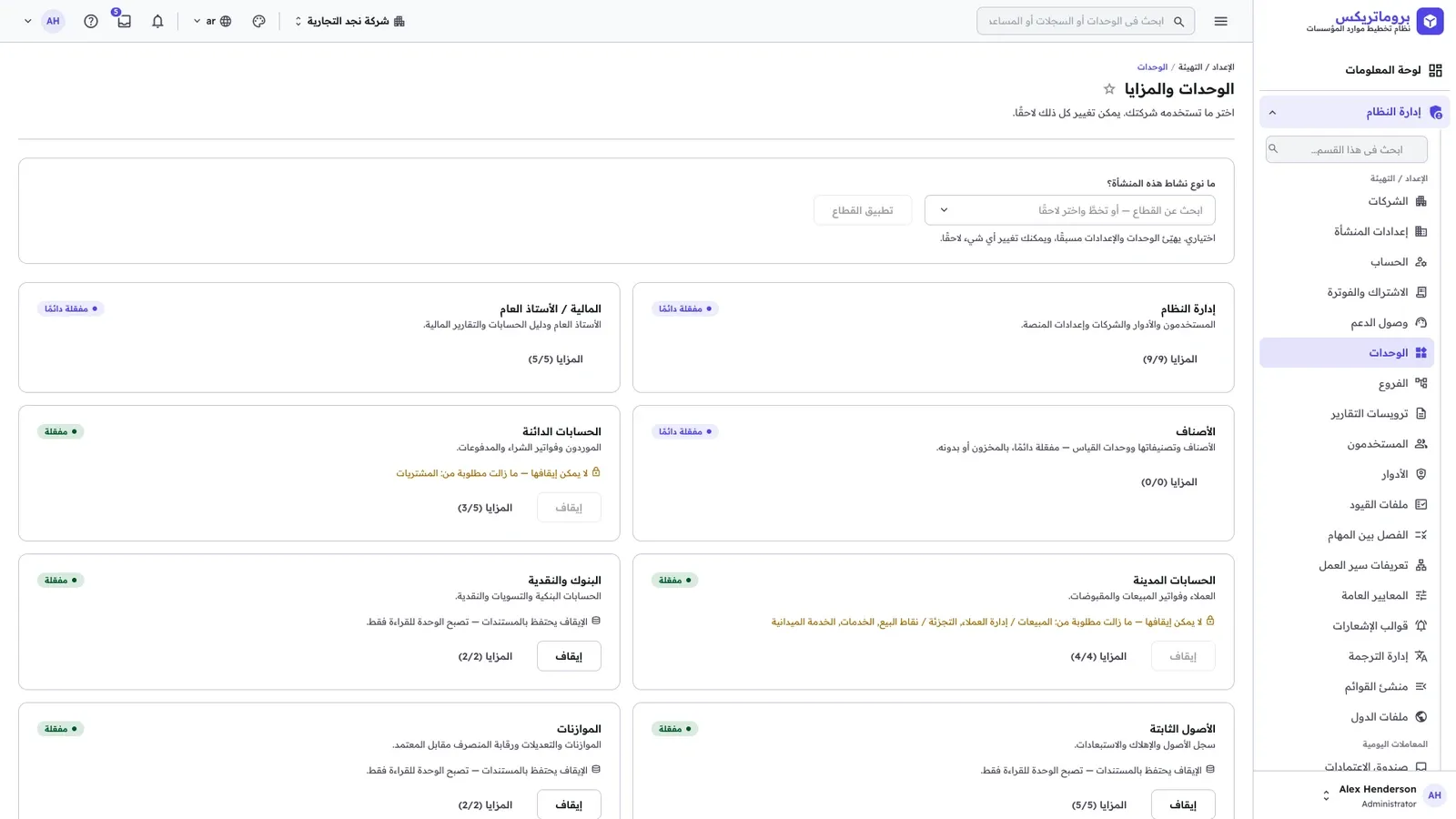Click the sidebar section search field
This screenshot has height=819, width=1456.
point(1347,149)
